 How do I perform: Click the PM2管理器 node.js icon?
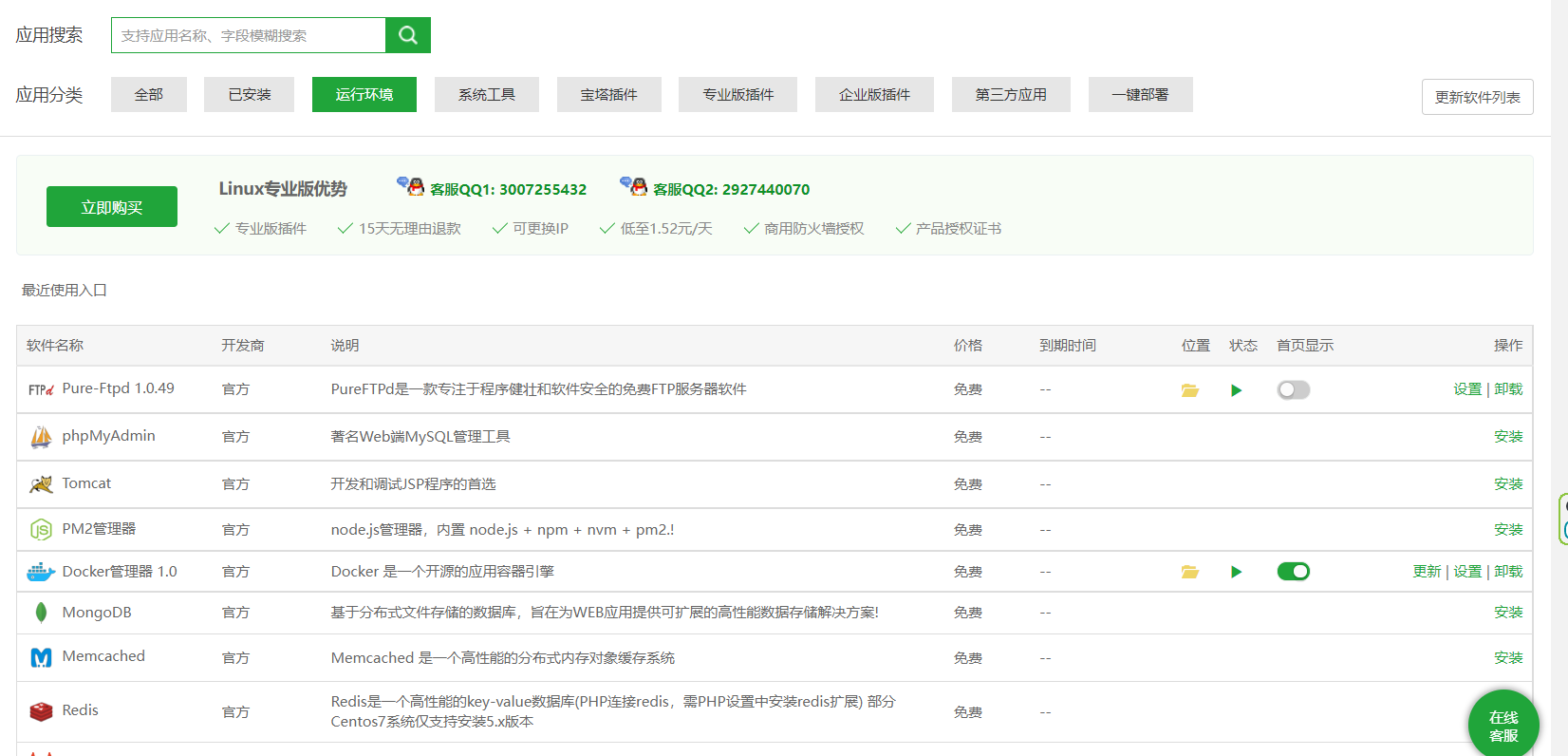(x=41, y=530)
